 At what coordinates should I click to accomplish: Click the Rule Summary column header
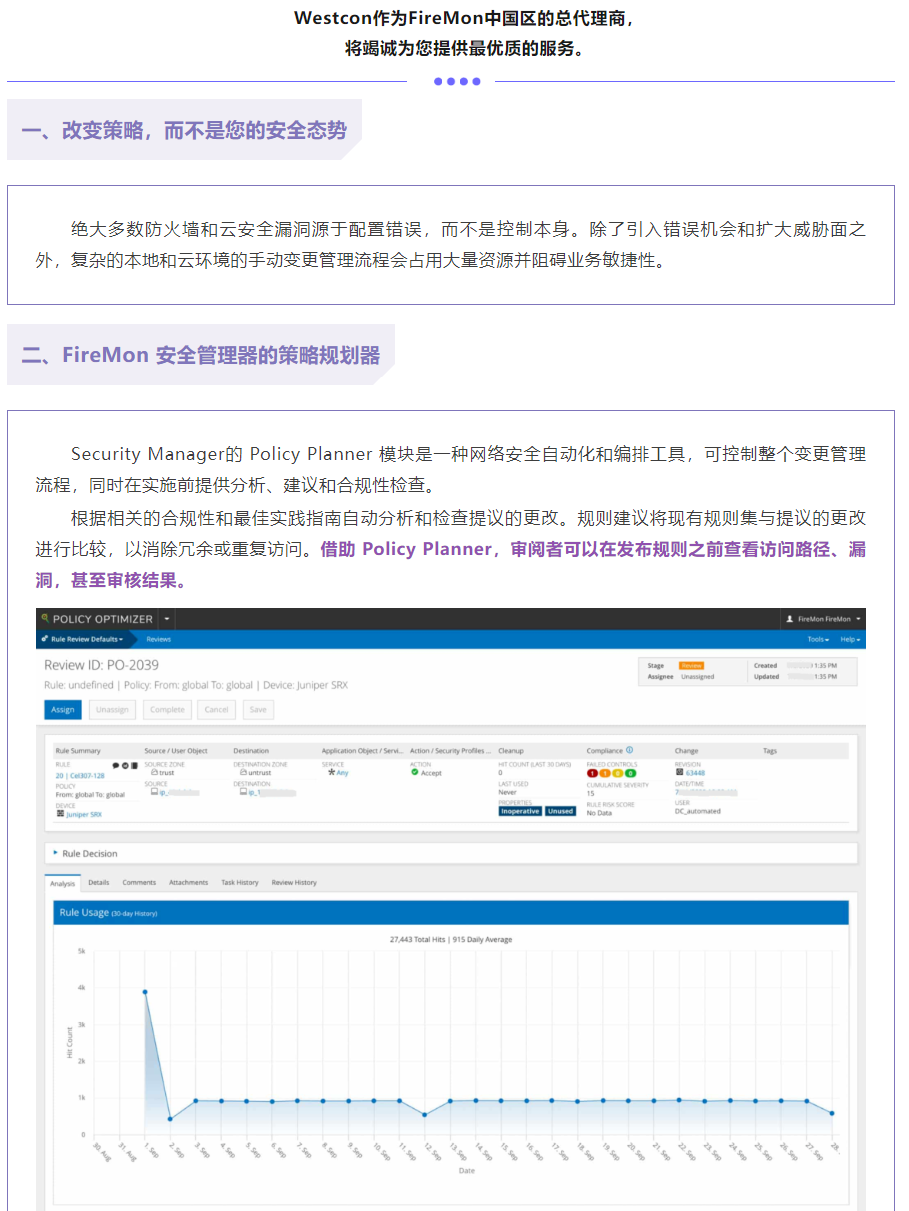tap(78, 751)
